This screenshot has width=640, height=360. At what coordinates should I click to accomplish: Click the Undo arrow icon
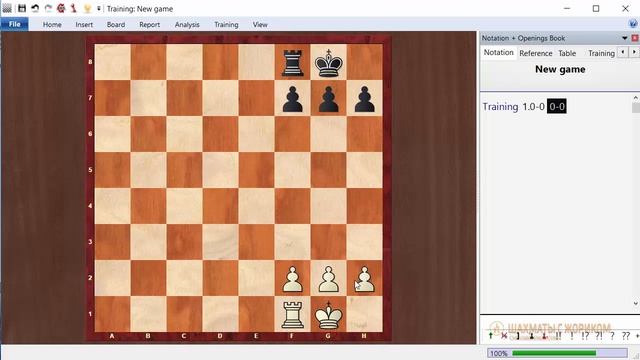point(35,8)
